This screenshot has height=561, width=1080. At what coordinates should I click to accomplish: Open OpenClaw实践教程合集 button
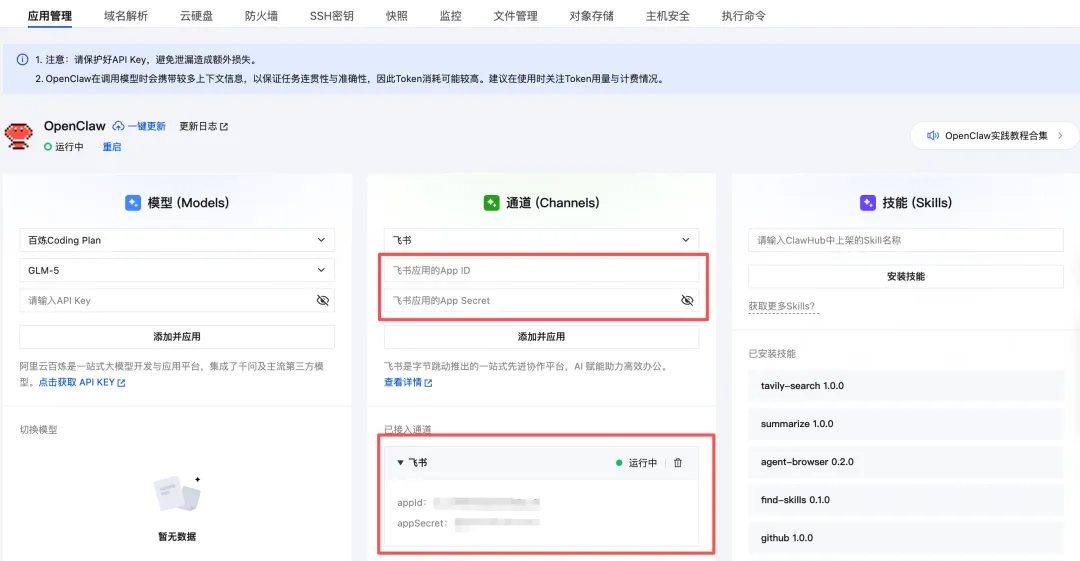point(995,136)
